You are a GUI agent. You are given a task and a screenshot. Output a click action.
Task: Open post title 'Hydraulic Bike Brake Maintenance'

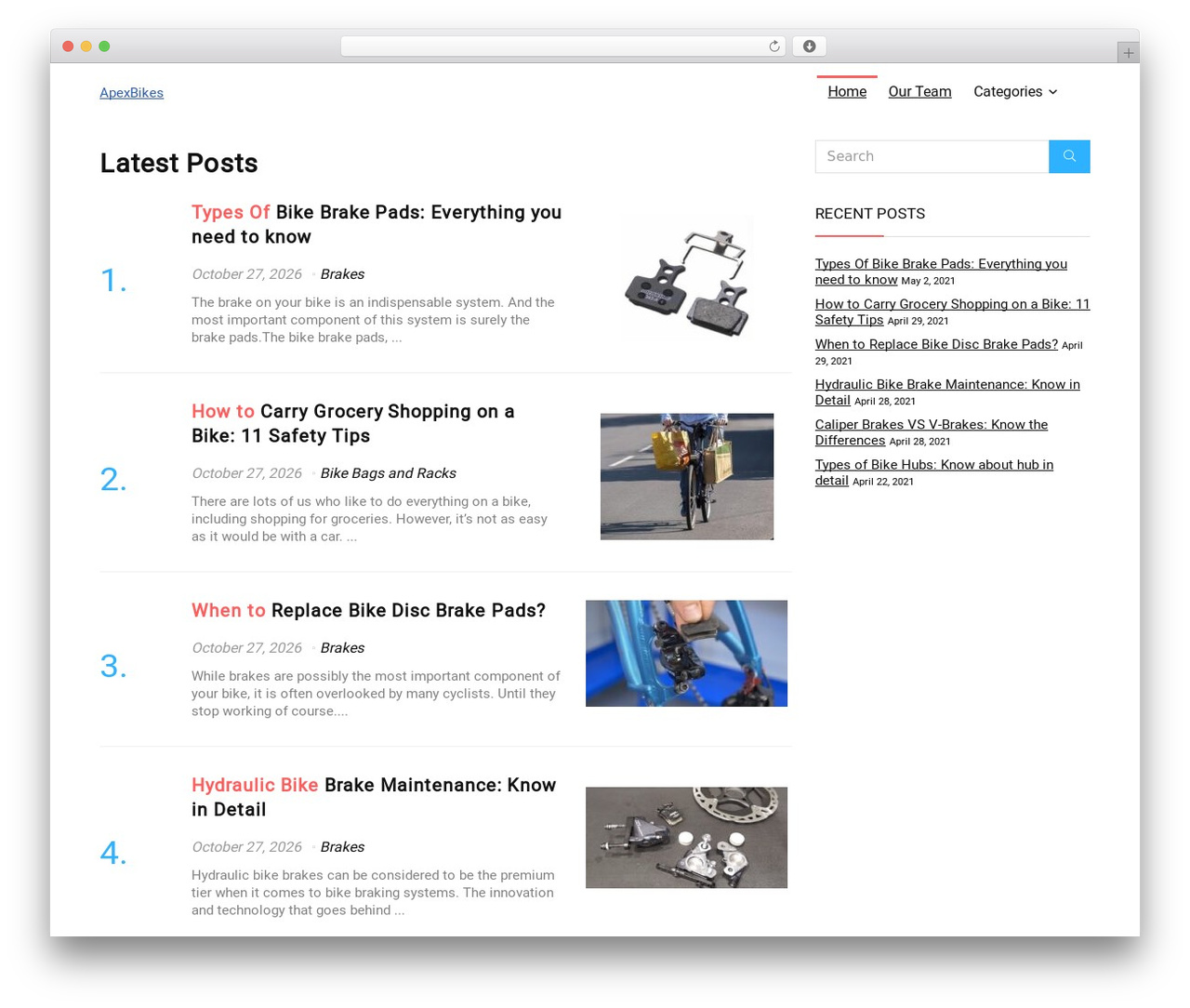pyautogui.click(x=374, y=797)
